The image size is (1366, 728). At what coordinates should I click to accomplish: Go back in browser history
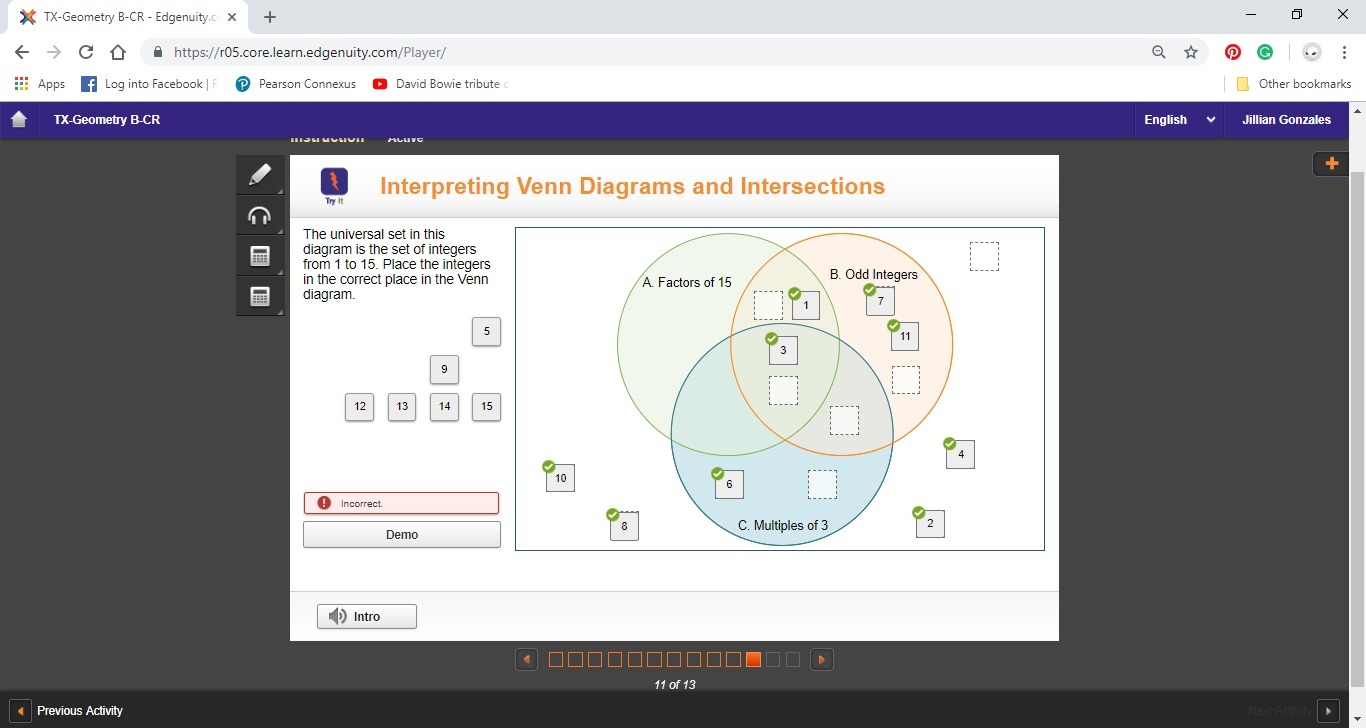22,52
